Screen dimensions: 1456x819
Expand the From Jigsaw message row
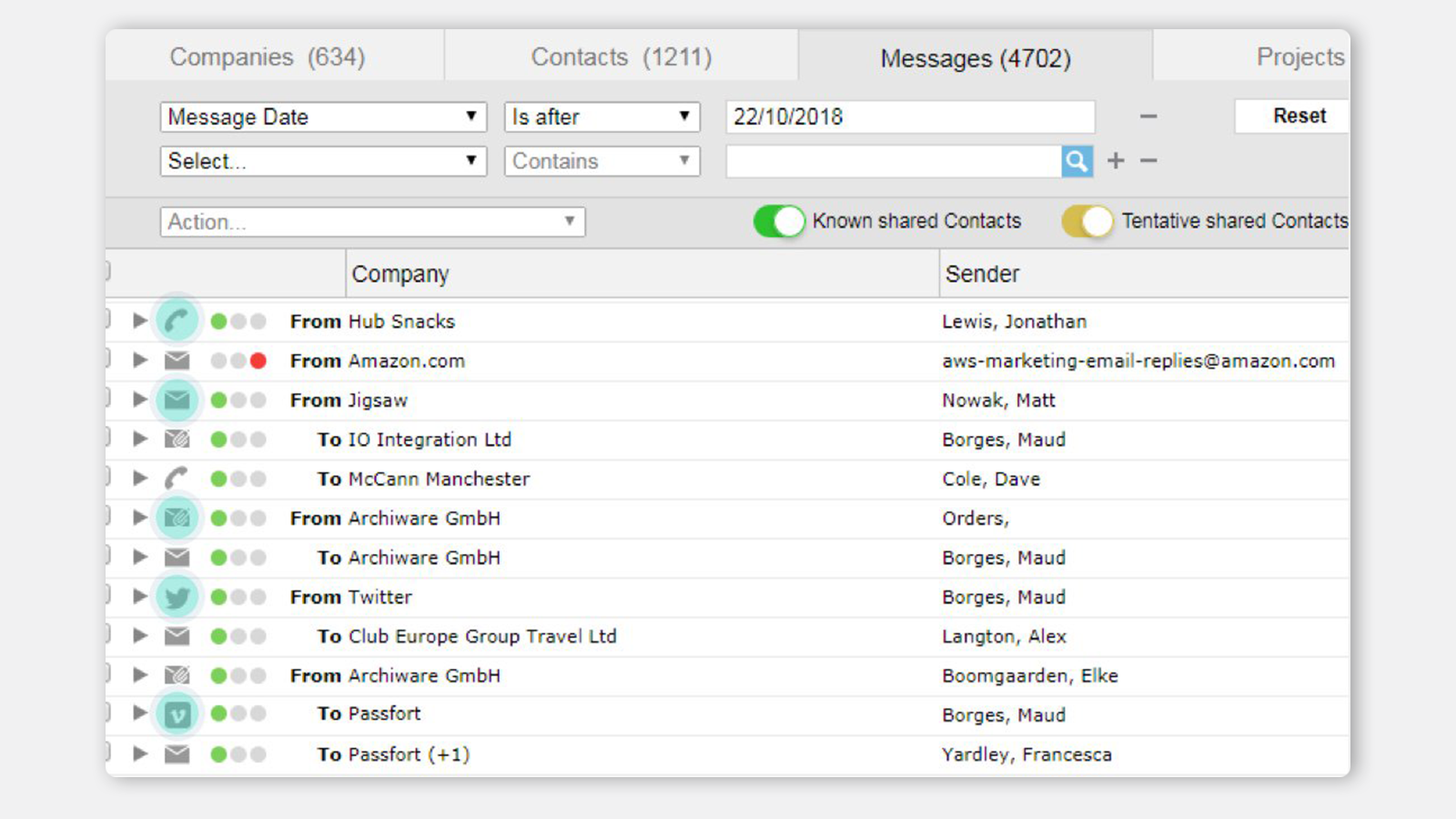pyautogui.click(x=139, y=399)
